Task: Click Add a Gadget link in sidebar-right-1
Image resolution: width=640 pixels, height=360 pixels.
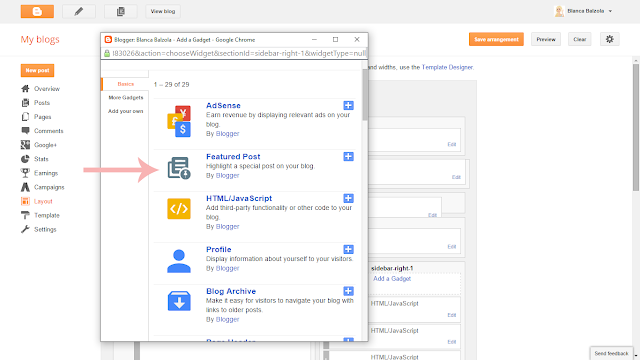Action: tap(392, 278)
